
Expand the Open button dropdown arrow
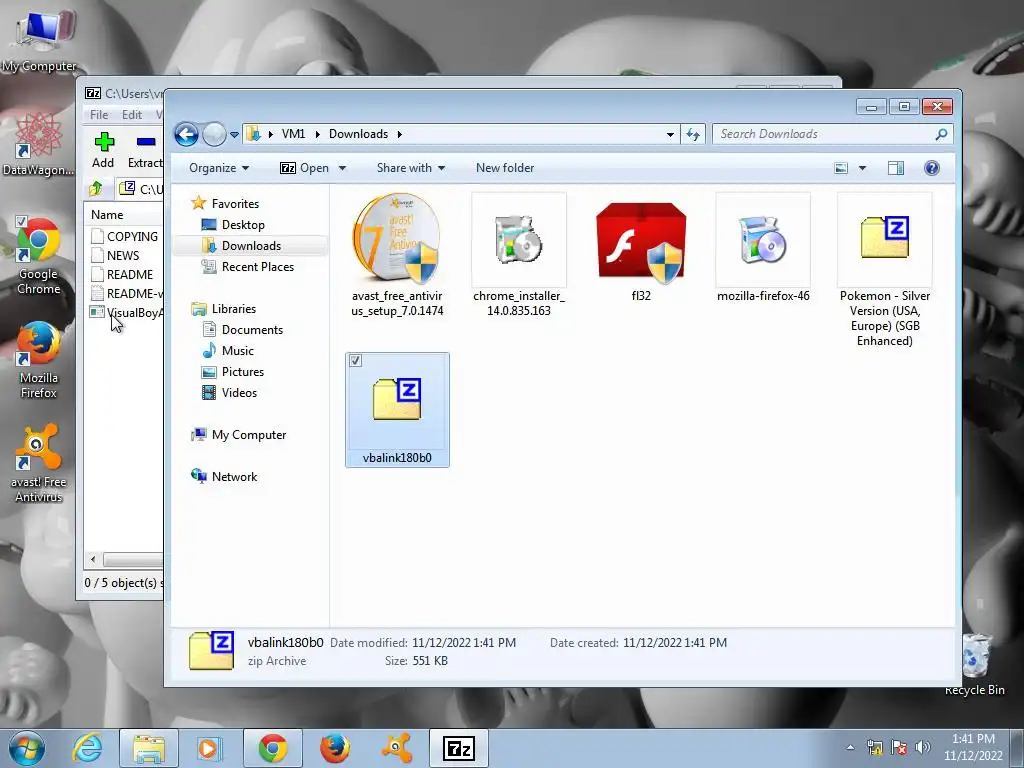tap(342, 168)
